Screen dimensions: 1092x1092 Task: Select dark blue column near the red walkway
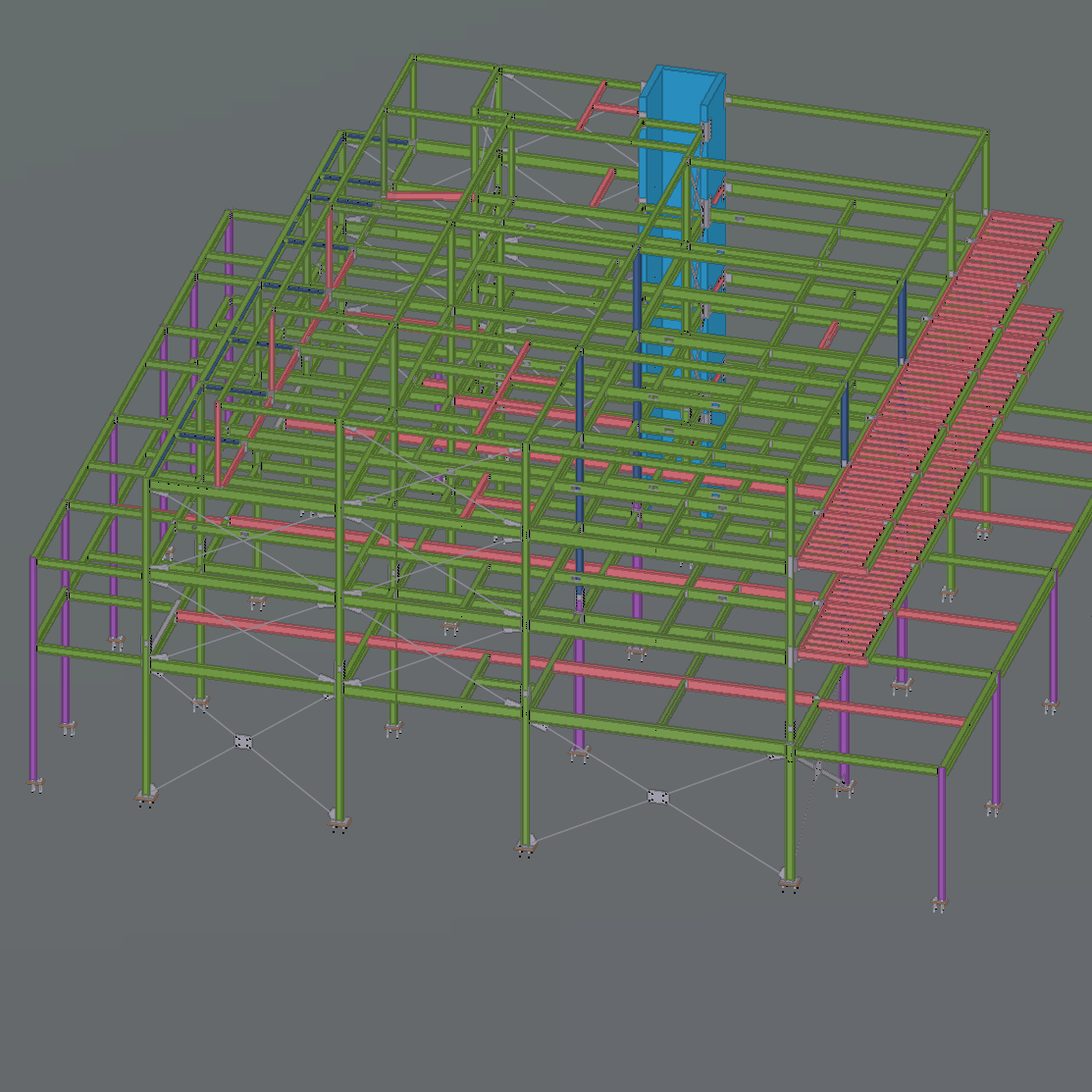[x=902, y=324]
